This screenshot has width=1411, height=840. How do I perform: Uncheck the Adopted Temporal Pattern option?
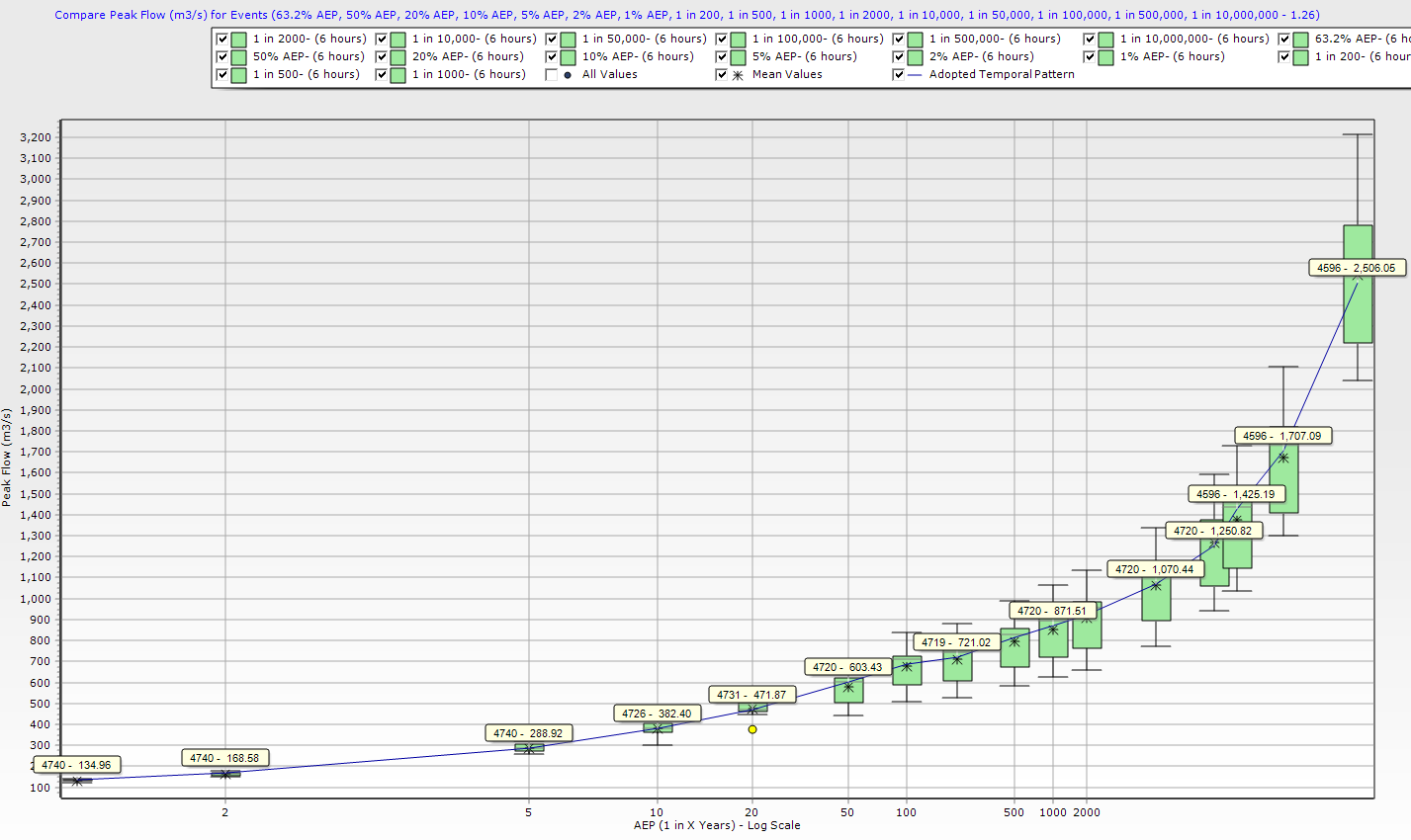point(898,73)
